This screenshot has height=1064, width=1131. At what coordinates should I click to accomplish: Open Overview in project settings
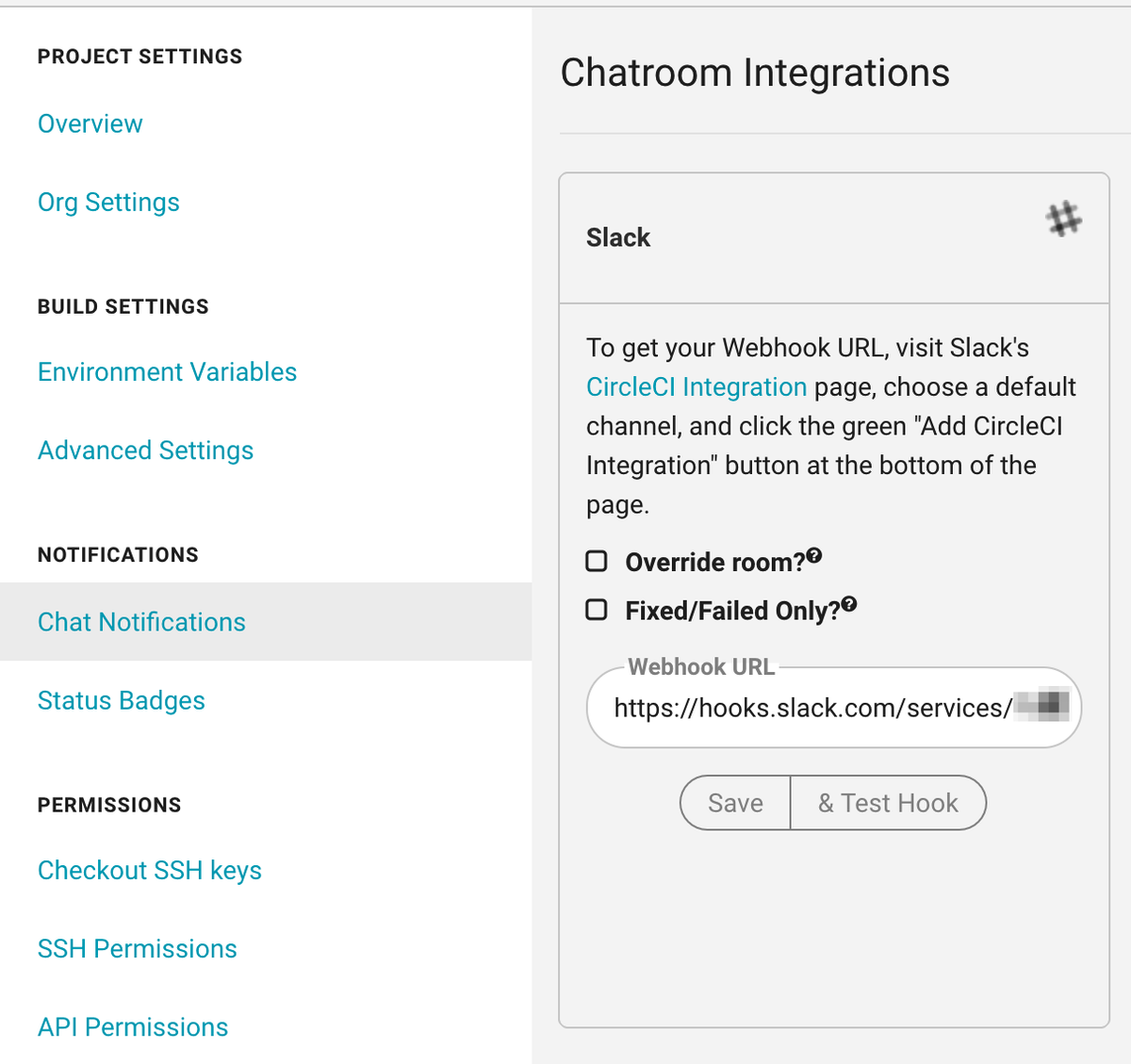90,123
